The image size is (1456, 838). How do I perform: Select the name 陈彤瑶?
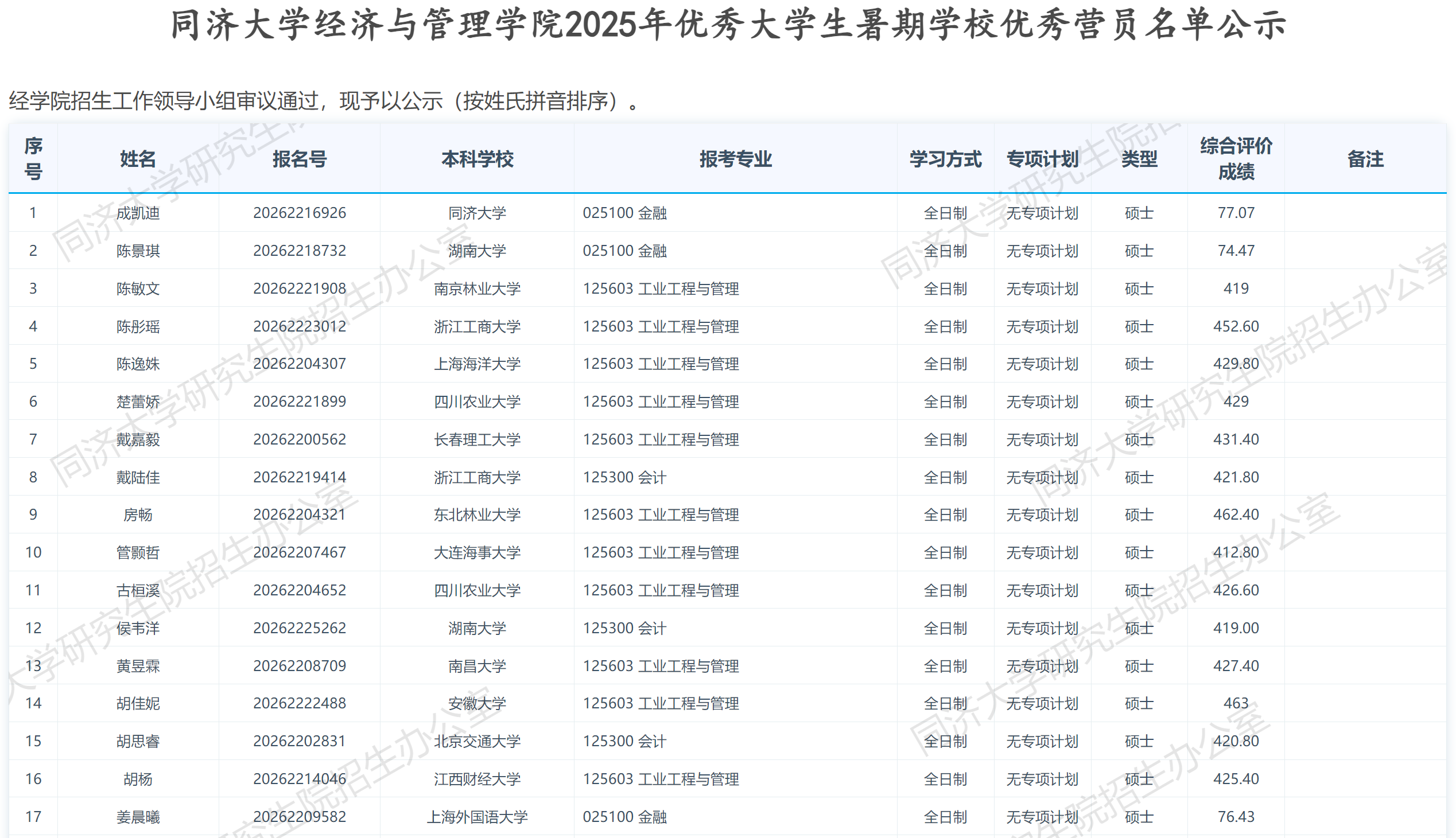(138, 326)
